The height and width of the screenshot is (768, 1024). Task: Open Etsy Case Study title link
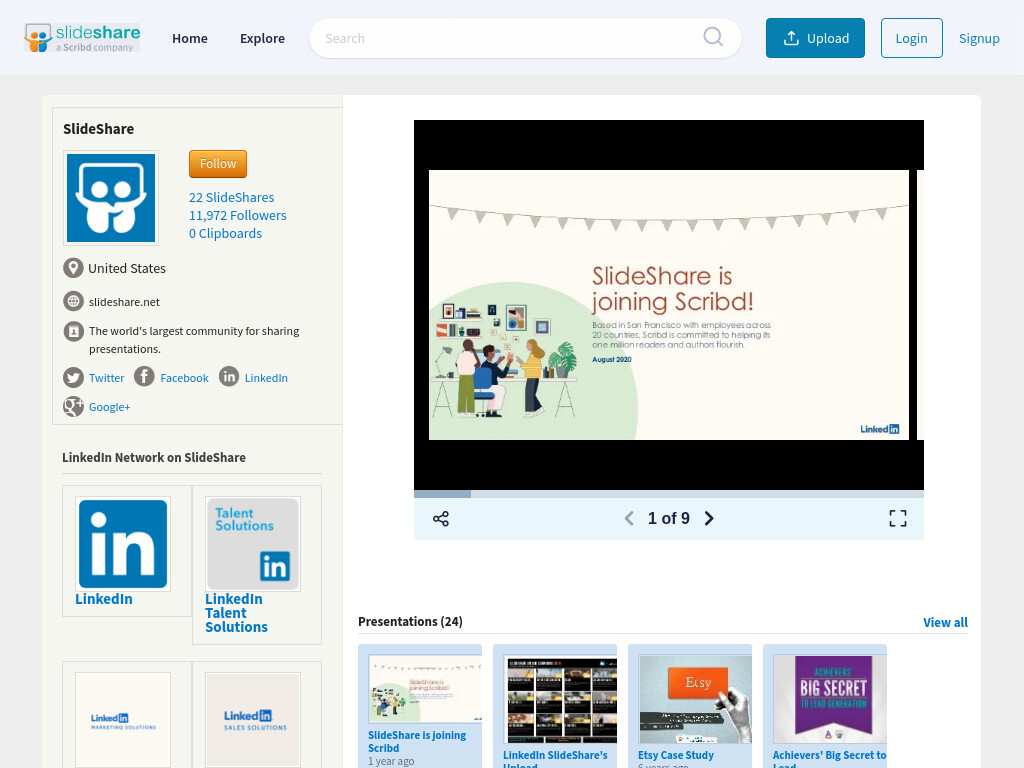pyautogui.click(x=676, y=755)
